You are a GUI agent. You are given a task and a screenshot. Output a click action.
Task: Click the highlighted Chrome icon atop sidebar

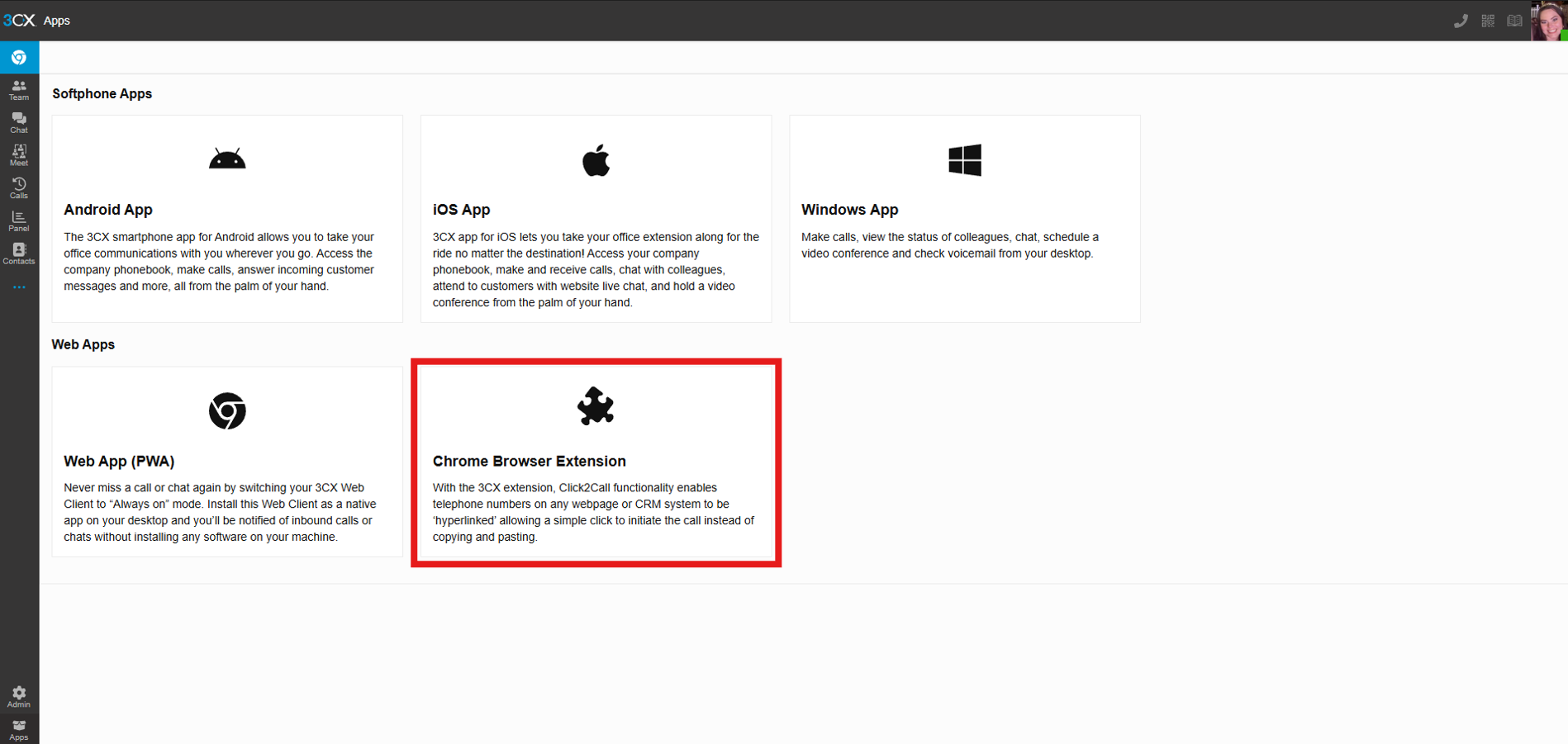pos(19,58)
